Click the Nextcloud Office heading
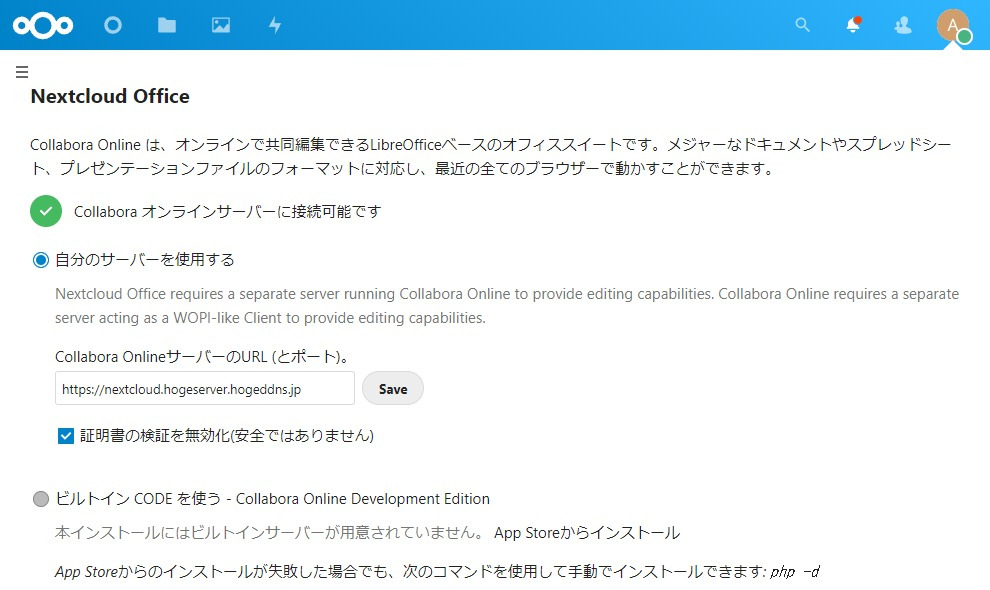 click(x=110, y=96)
